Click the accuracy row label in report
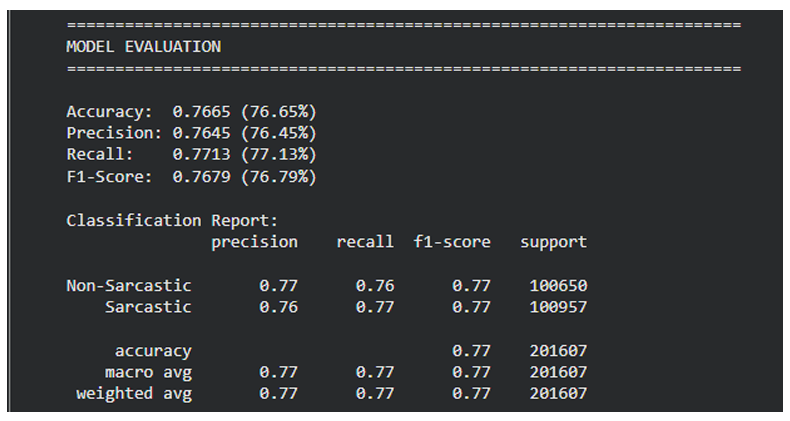This screenshot has width=790, height=421. [x=152, y=351]
